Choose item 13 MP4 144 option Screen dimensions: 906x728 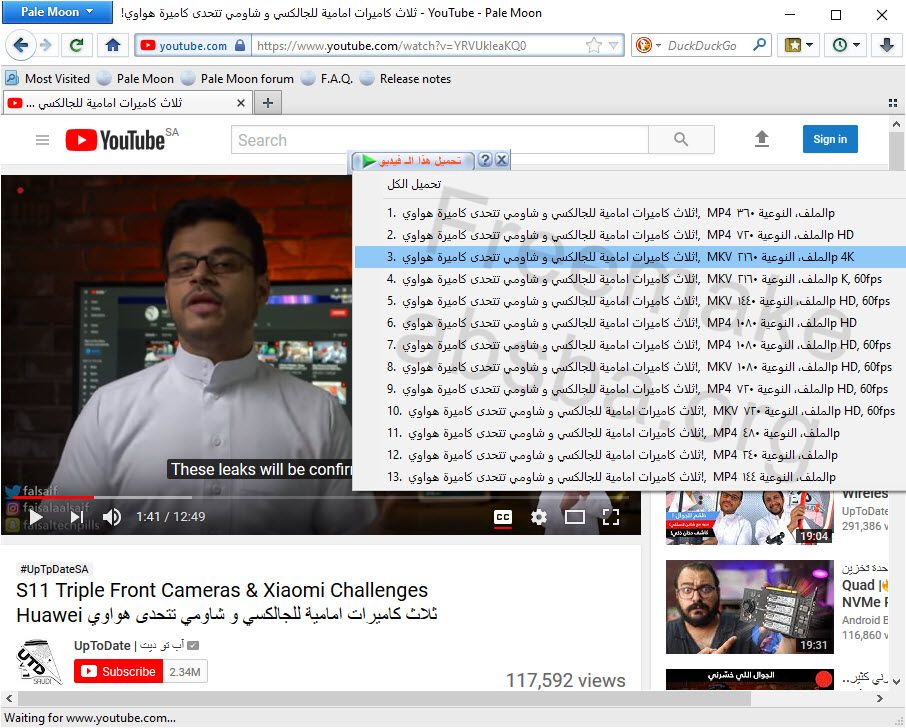(630, 477)
